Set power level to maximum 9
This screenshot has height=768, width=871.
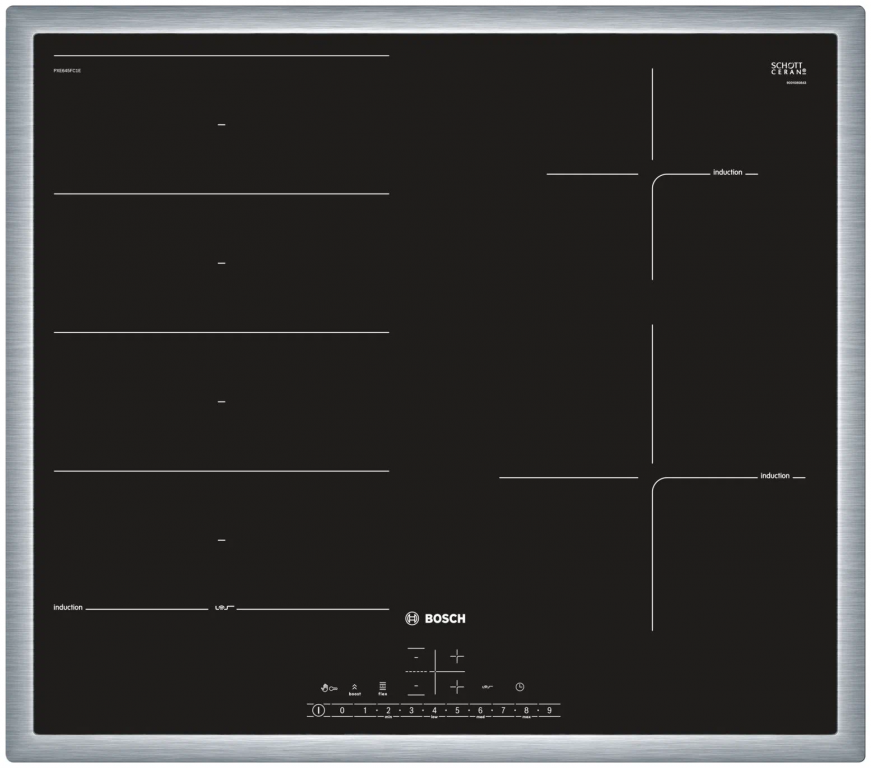(549, 710)
